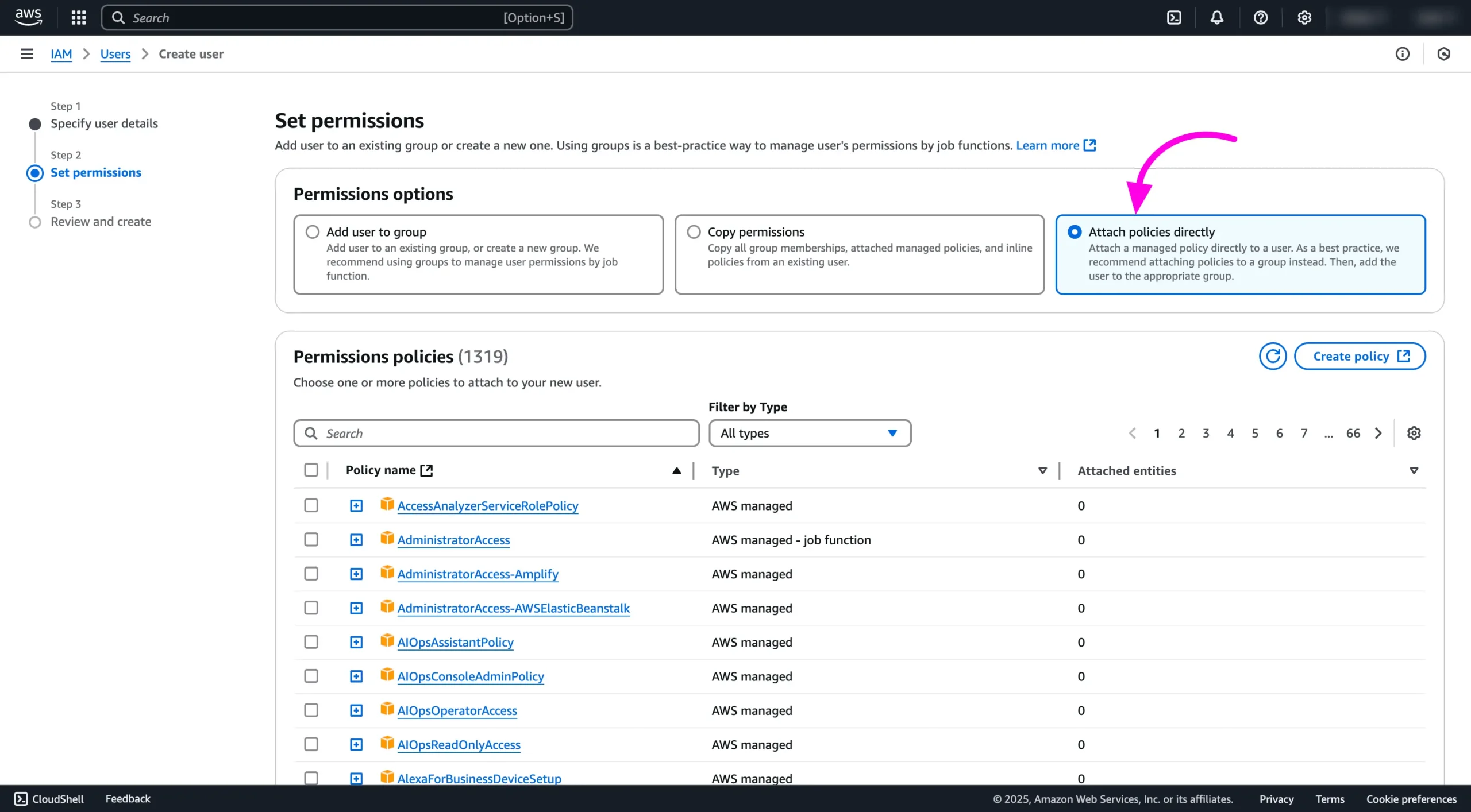Expand the AdministratorAccess-AWSElasticBeanstalk row details
Viewport: 1471px width, 812px height.
point(356,608)
